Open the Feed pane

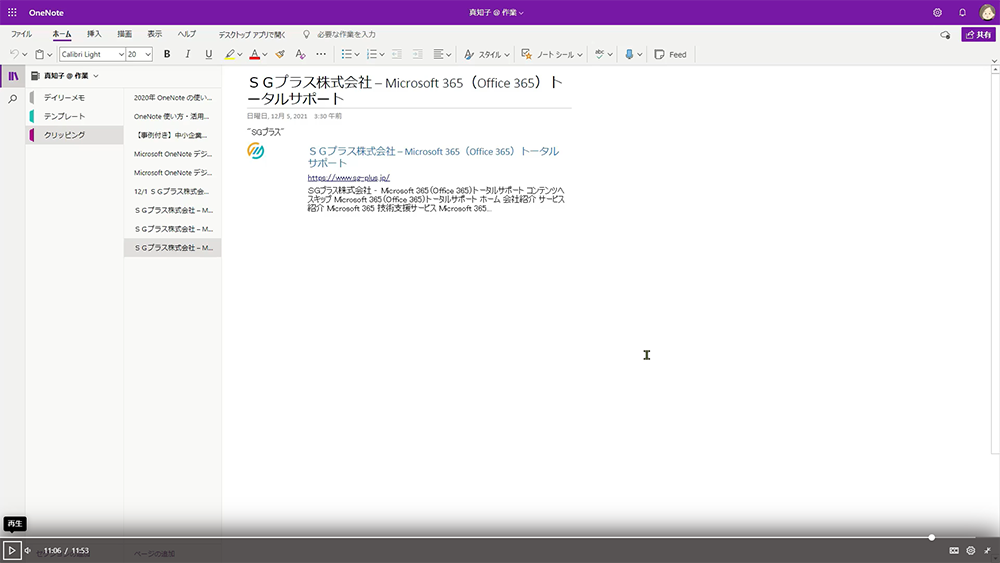coord(671,54)
